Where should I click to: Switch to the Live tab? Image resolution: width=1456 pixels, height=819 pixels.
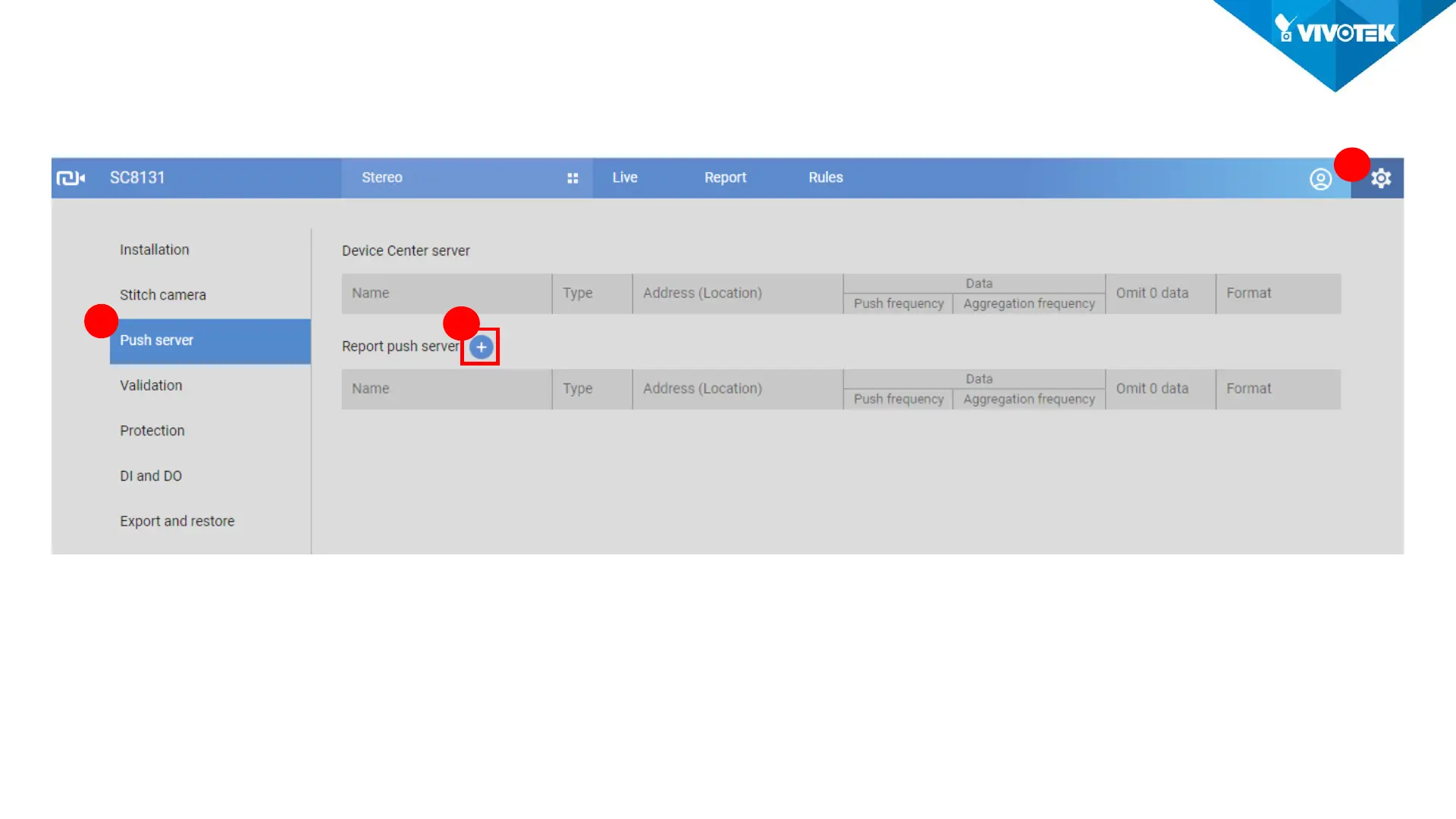pos(625,177)
